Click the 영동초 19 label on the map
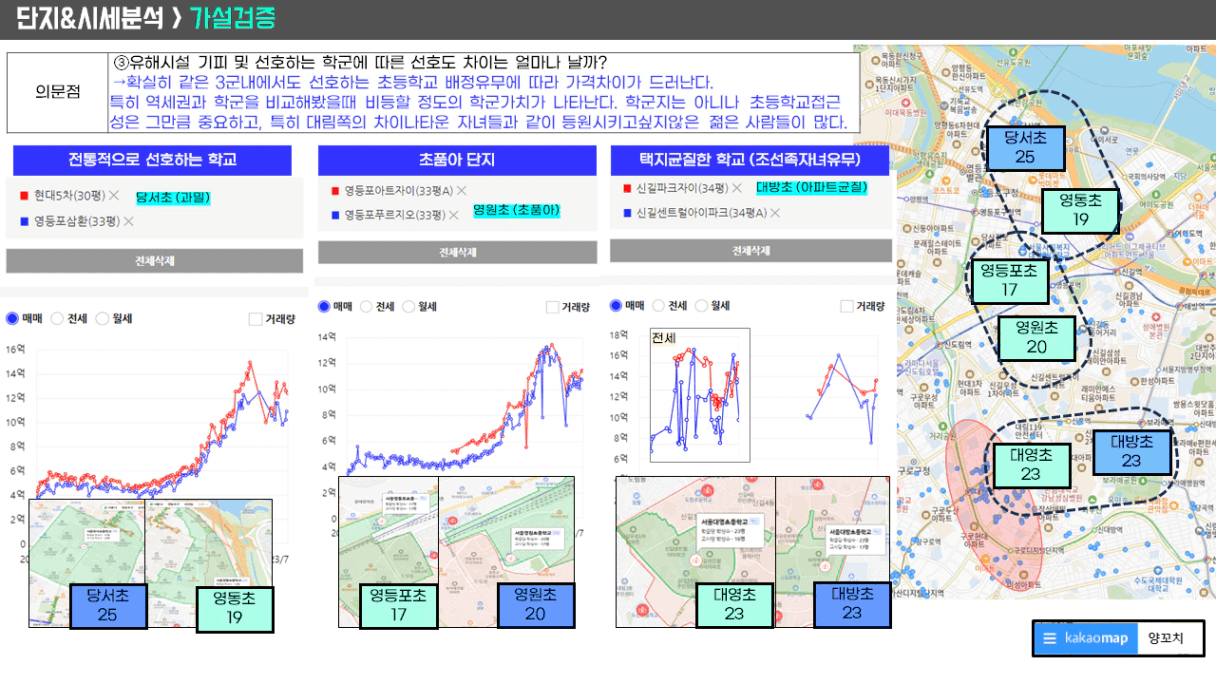 [x=1080, y=210]
